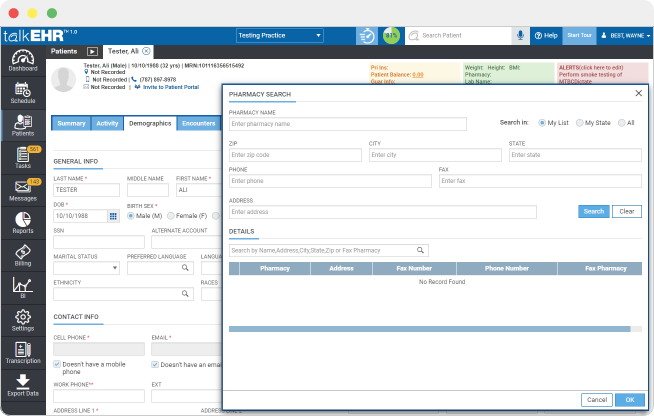The height and width of the screenshot is (416, 654).
Task: Go to Tasks in the sidebar
Action: [22, 157]
